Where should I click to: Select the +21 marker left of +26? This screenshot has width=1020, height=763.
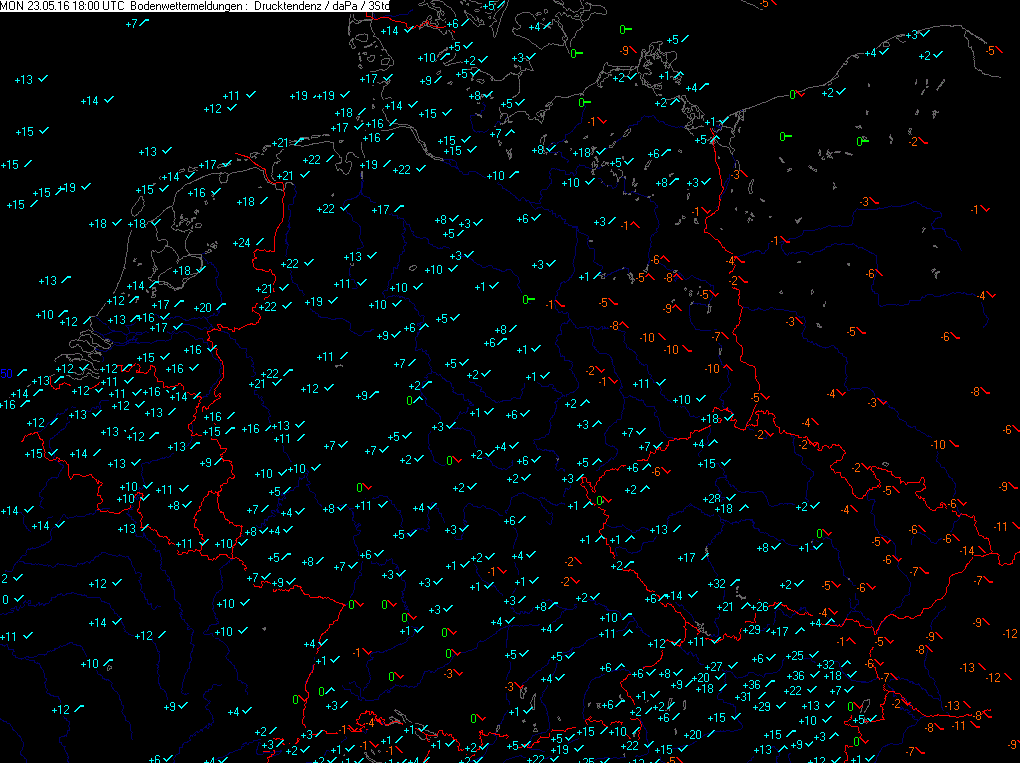(x=726, y=607)
